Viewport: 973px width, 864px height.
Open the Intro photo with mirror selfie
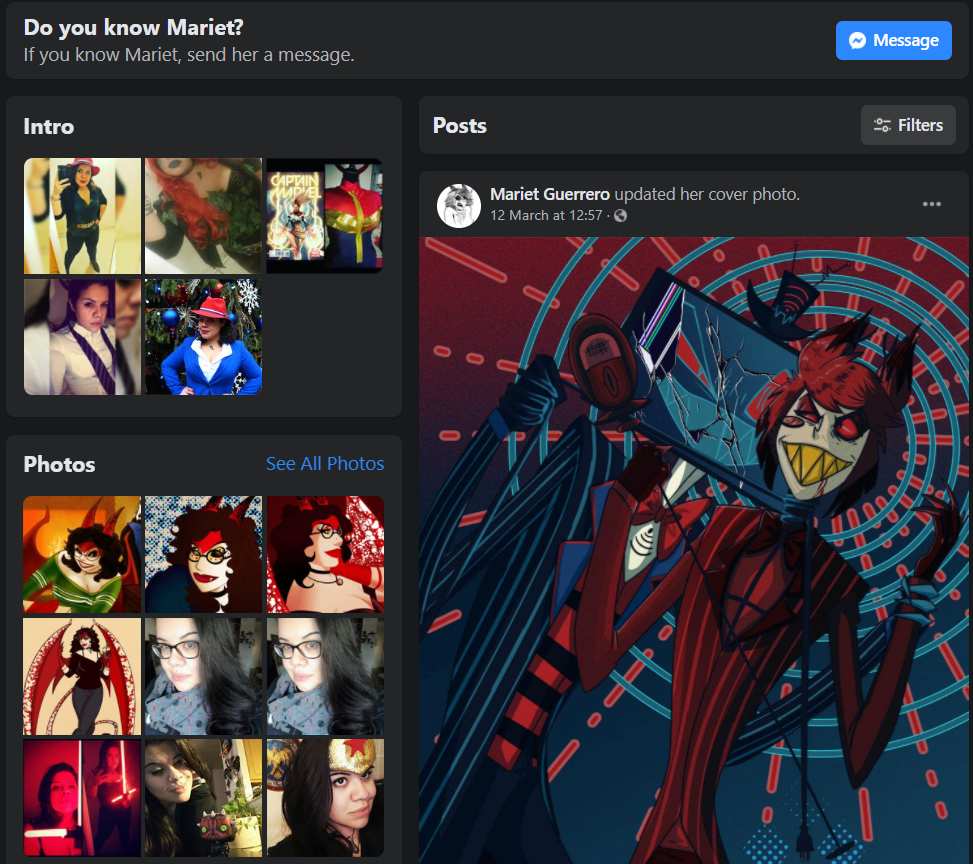pos(83,216)
